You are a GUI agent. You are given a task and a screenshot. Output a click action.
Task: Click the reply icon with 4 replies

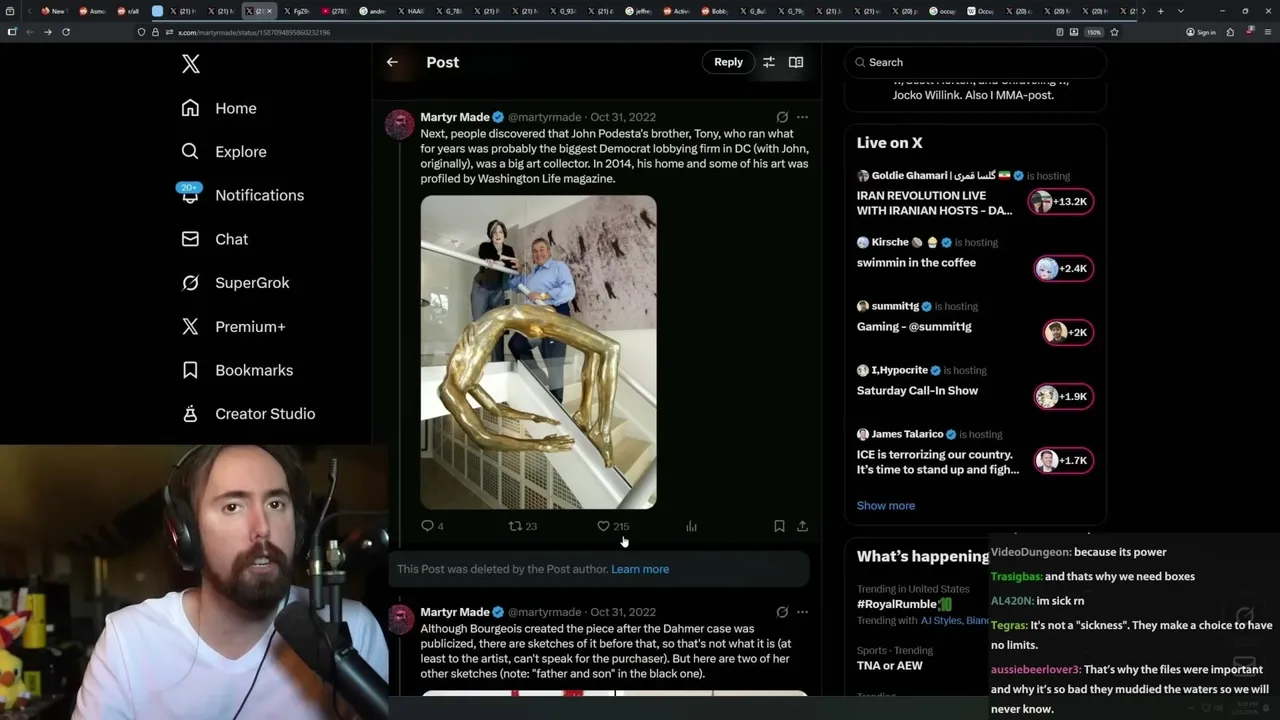tap(432, 526)
